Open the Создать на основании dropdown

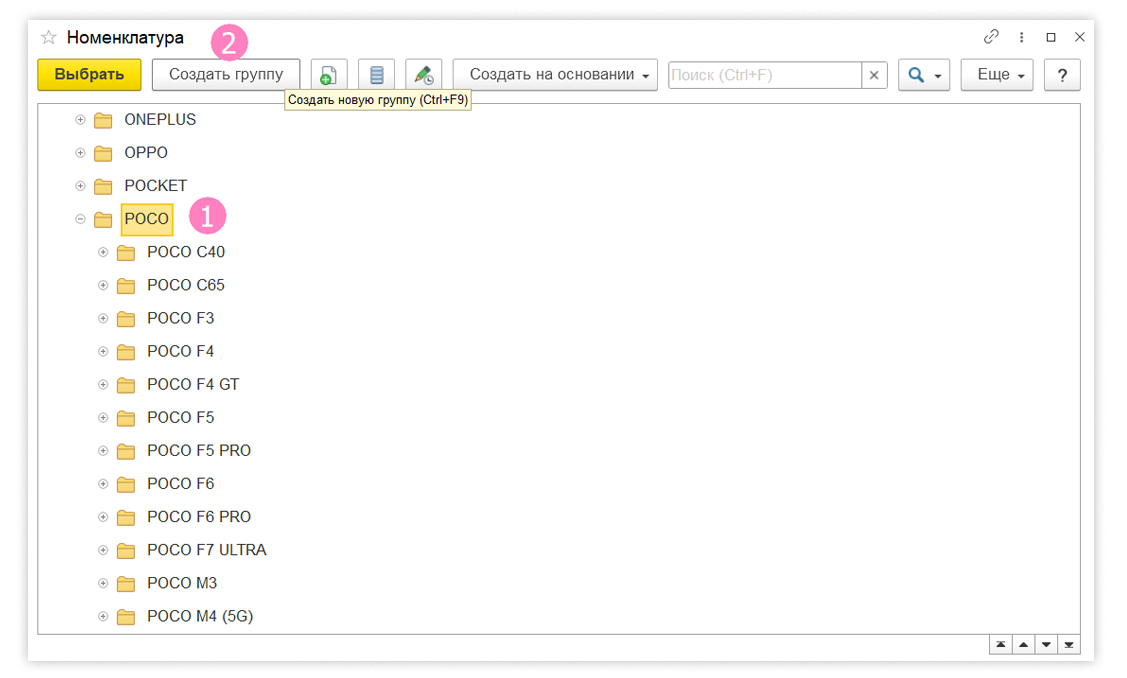[x=555, y=75]
